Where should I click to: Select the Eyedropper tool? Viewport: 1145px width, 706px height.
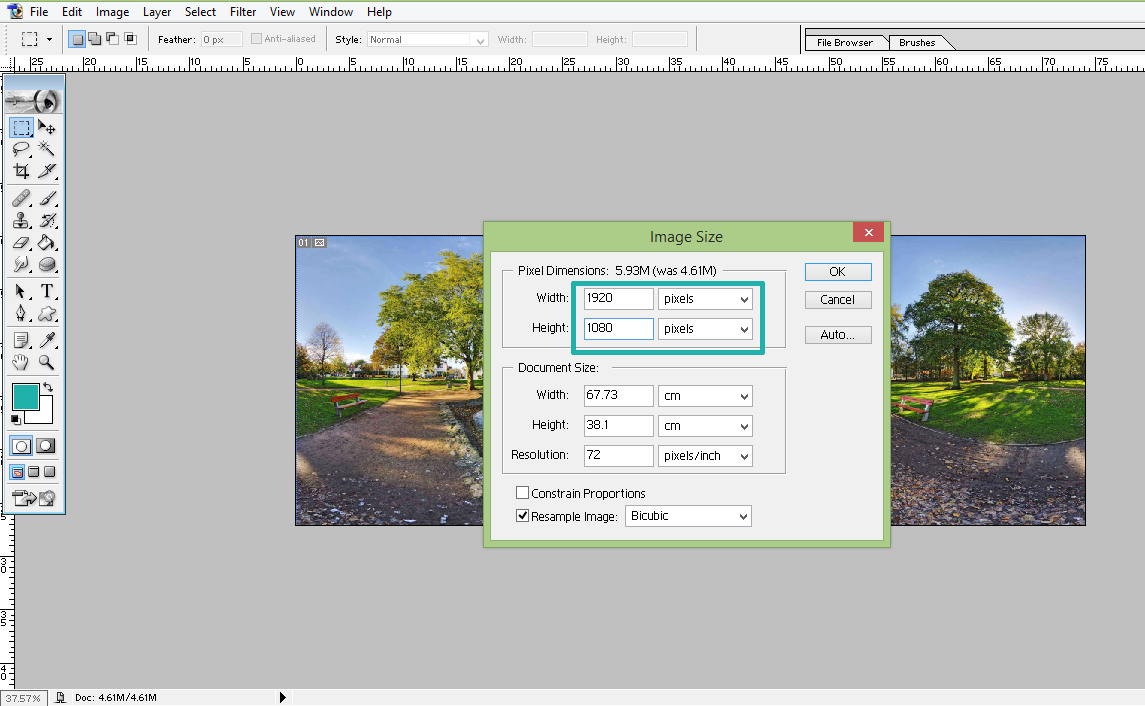(x=47, y=340)
